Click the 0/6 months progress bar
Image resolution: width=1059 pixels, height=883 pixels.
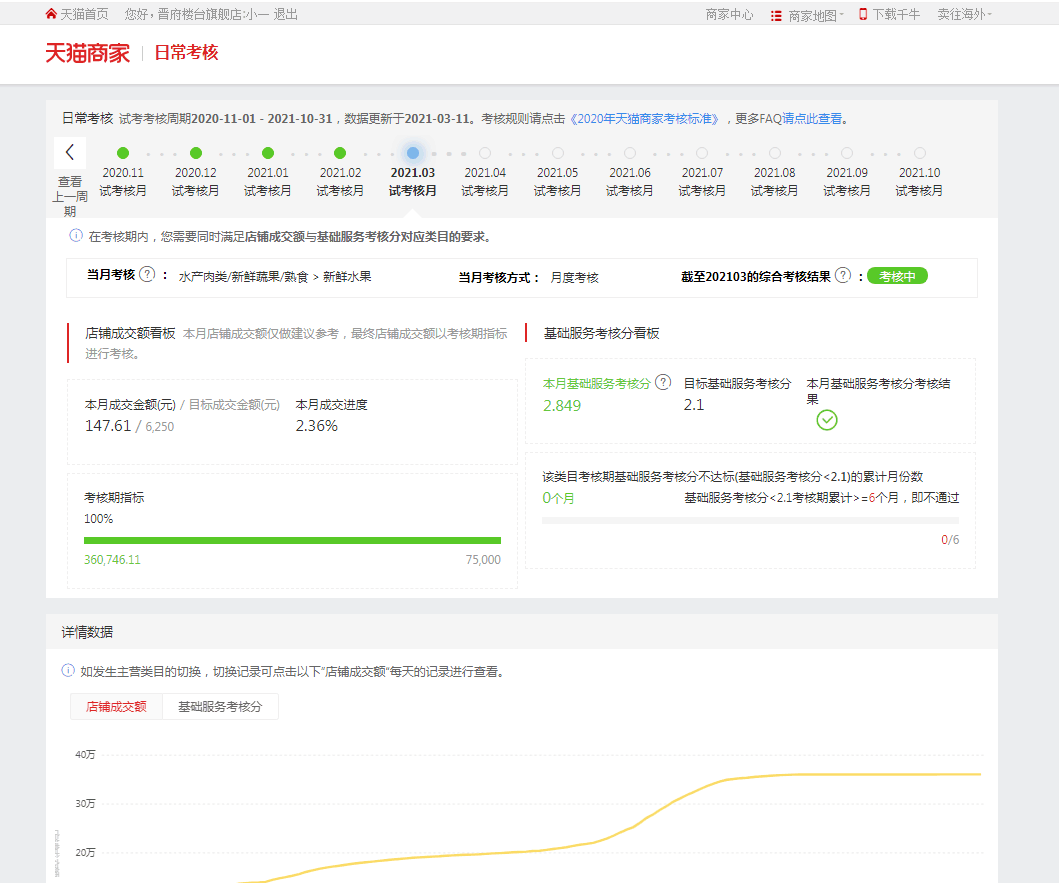pyautogui.click(x=750, y=521)
